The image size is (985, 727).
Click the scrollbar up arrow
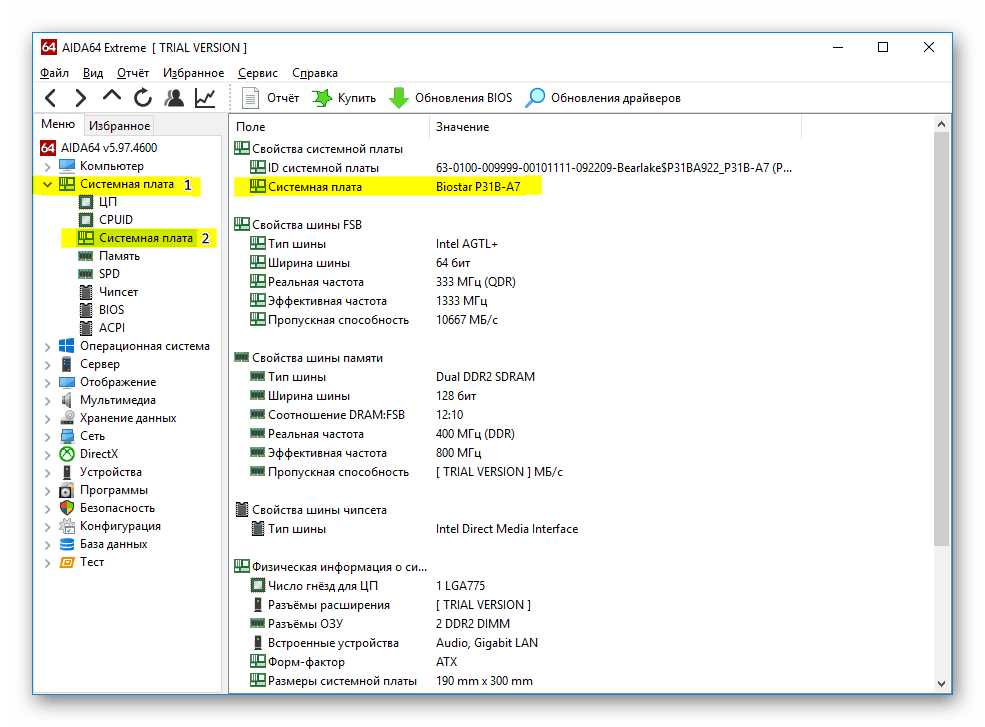coord(941,124)
